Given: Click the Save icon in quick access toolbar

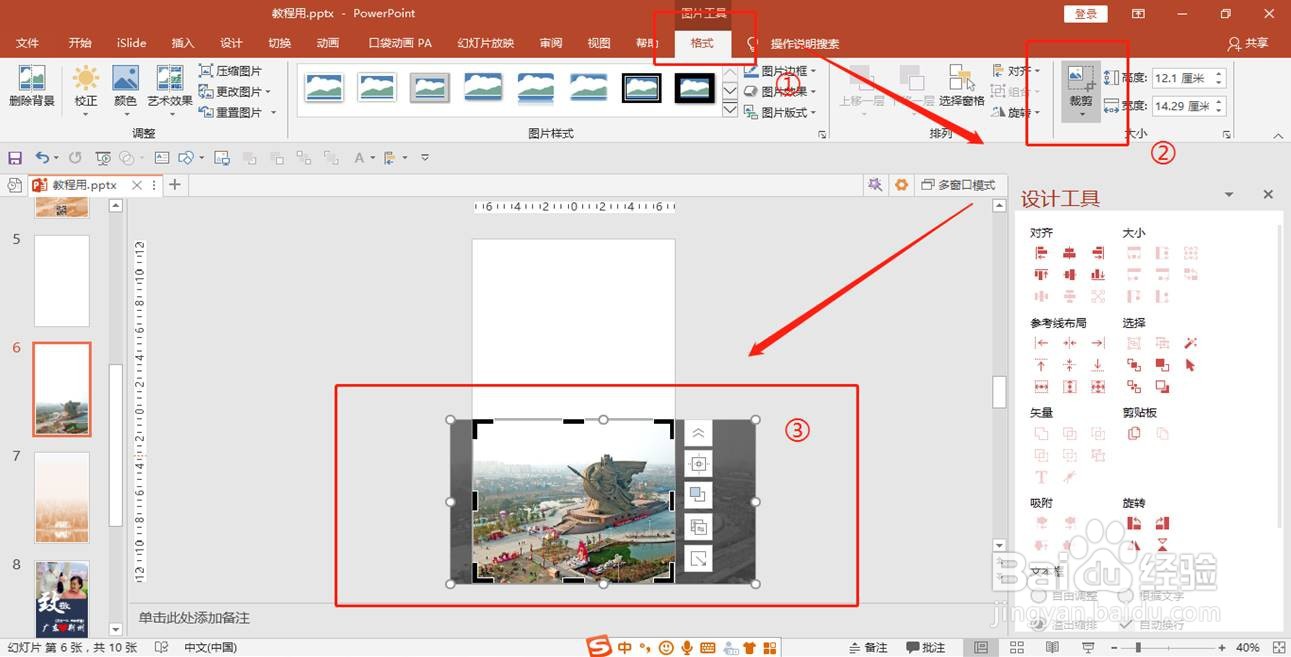Looking at the screenshot, I should (15, 158).
